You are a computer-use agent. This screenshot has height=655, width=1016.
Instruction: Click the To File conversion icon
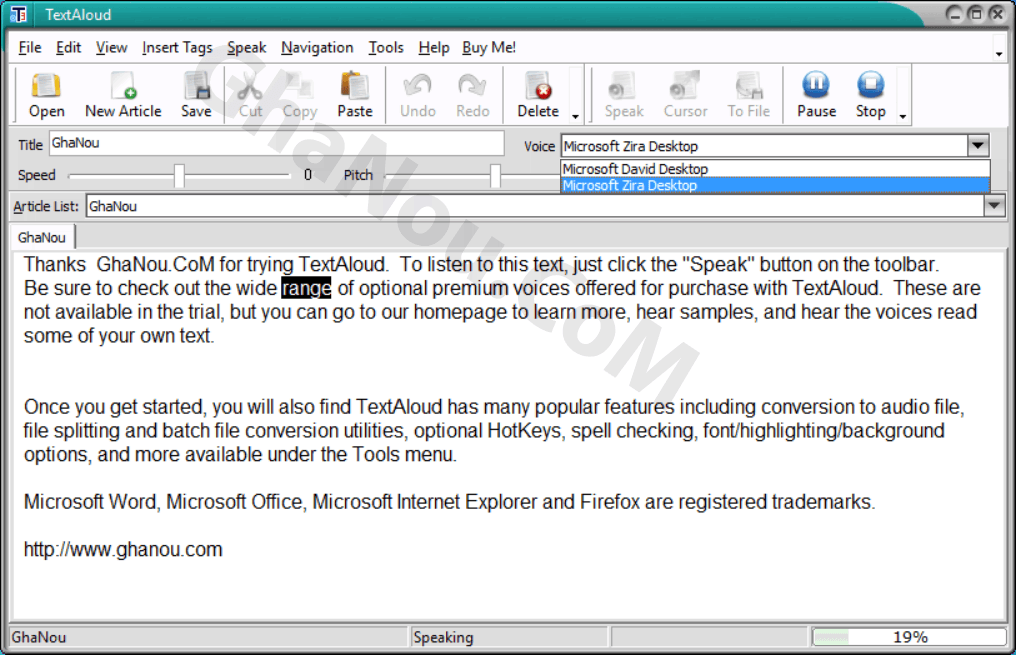click(748, 95)
